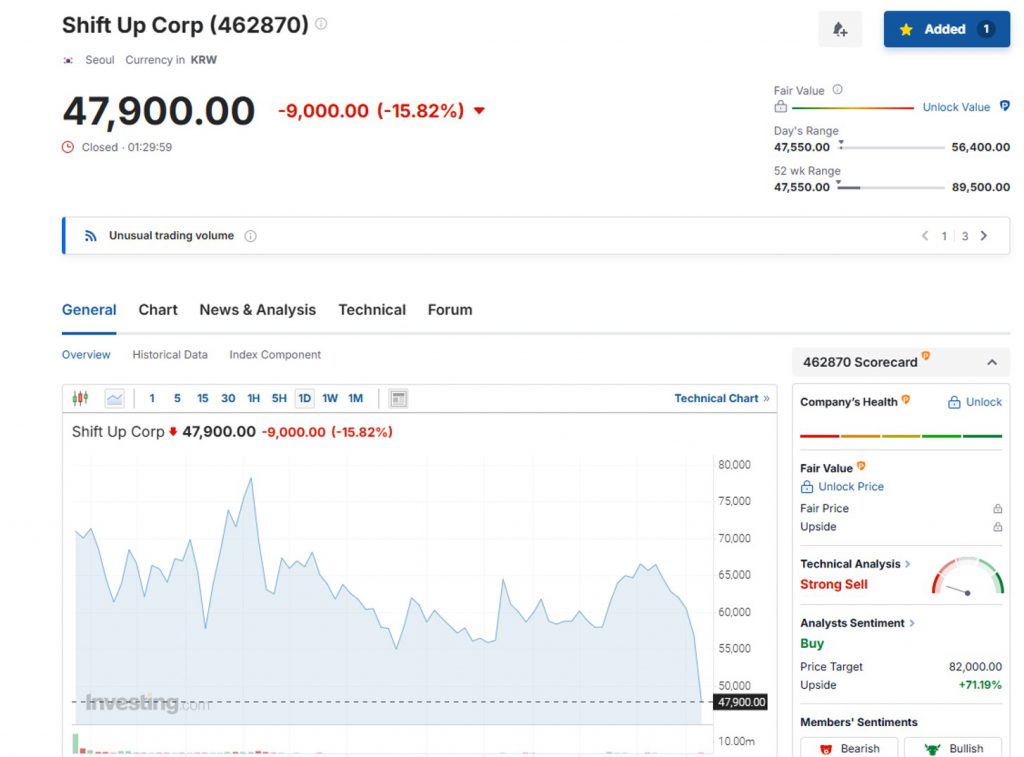Switch chart to area view
The width and height of the screenshot is (1024, 757).
(x=114, y=398)
